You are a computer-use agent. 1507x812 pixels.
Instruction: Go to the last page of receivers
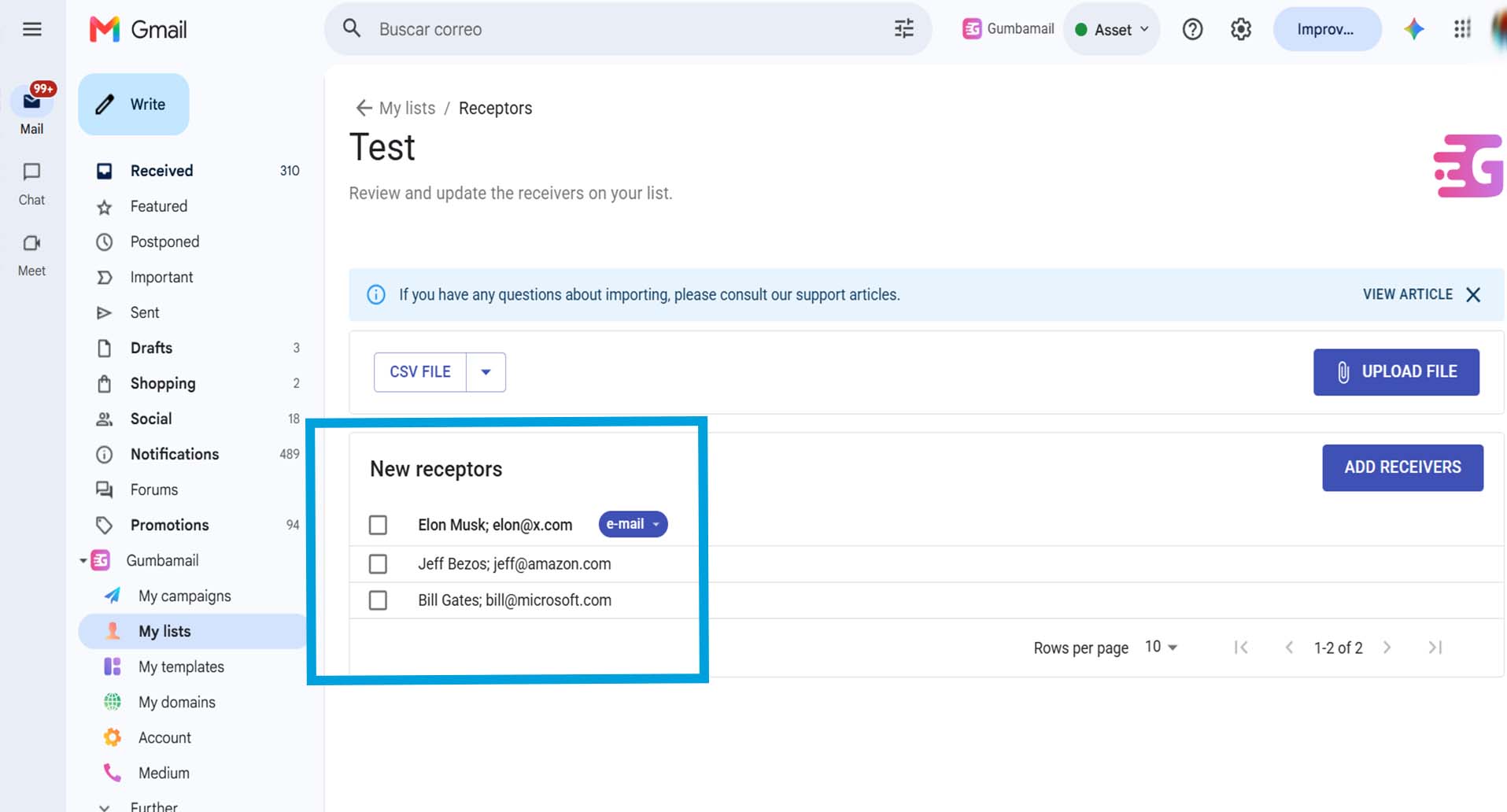tap(1435, 648)
